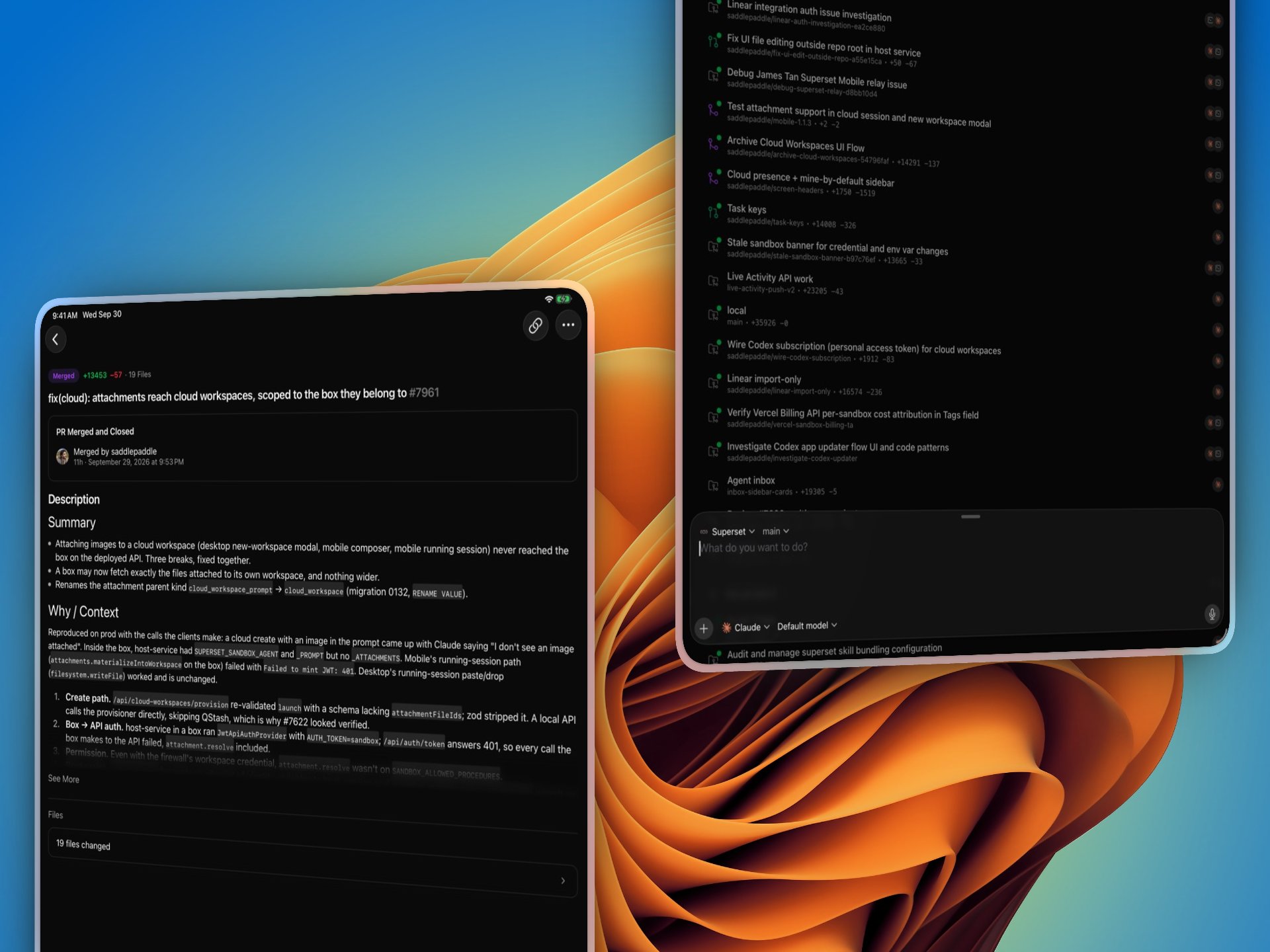The width and height of the screenshot is (1270, 952).
Task: Open the Claude agent dropdown
Action: [x=746, y=627]
